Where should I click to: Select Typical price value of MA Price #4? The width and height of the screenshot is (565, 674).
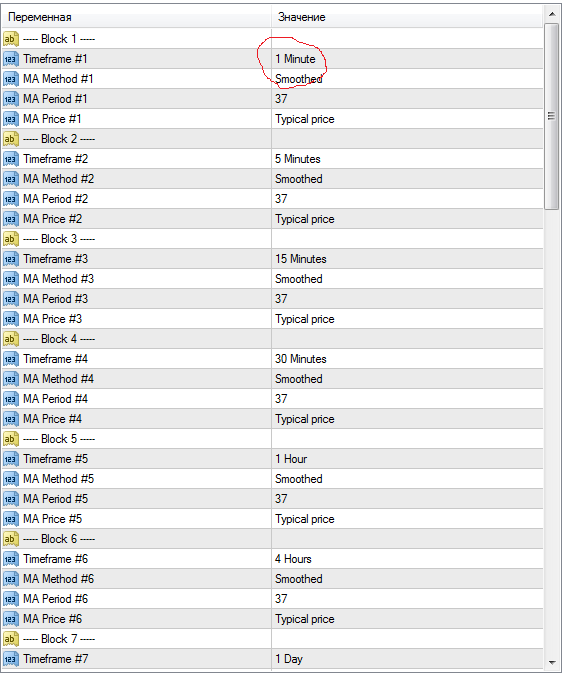(305, 419)
